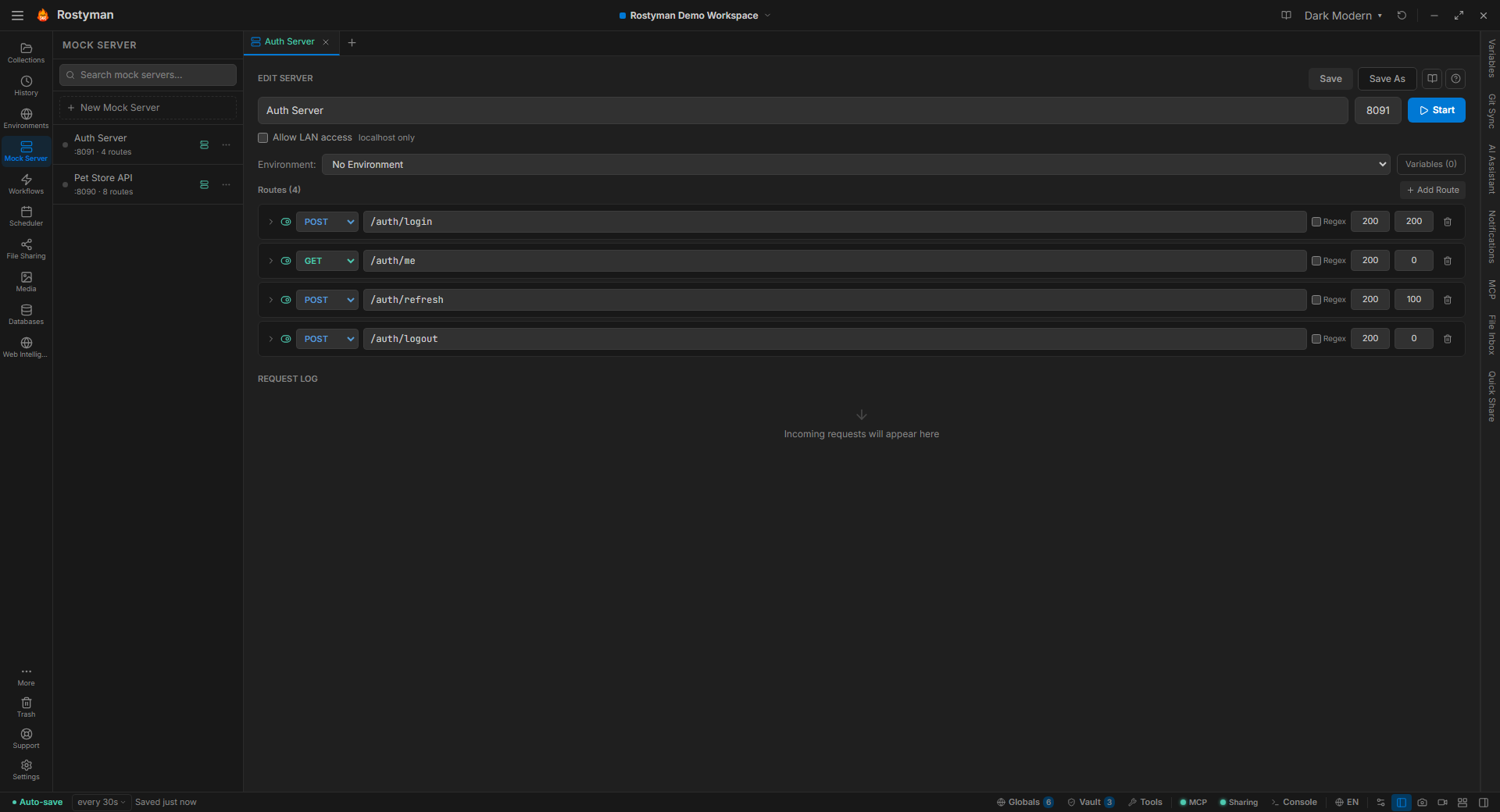
Task: Toggle enabled eye for /auth/login route
Action: (x=286, y=222)
